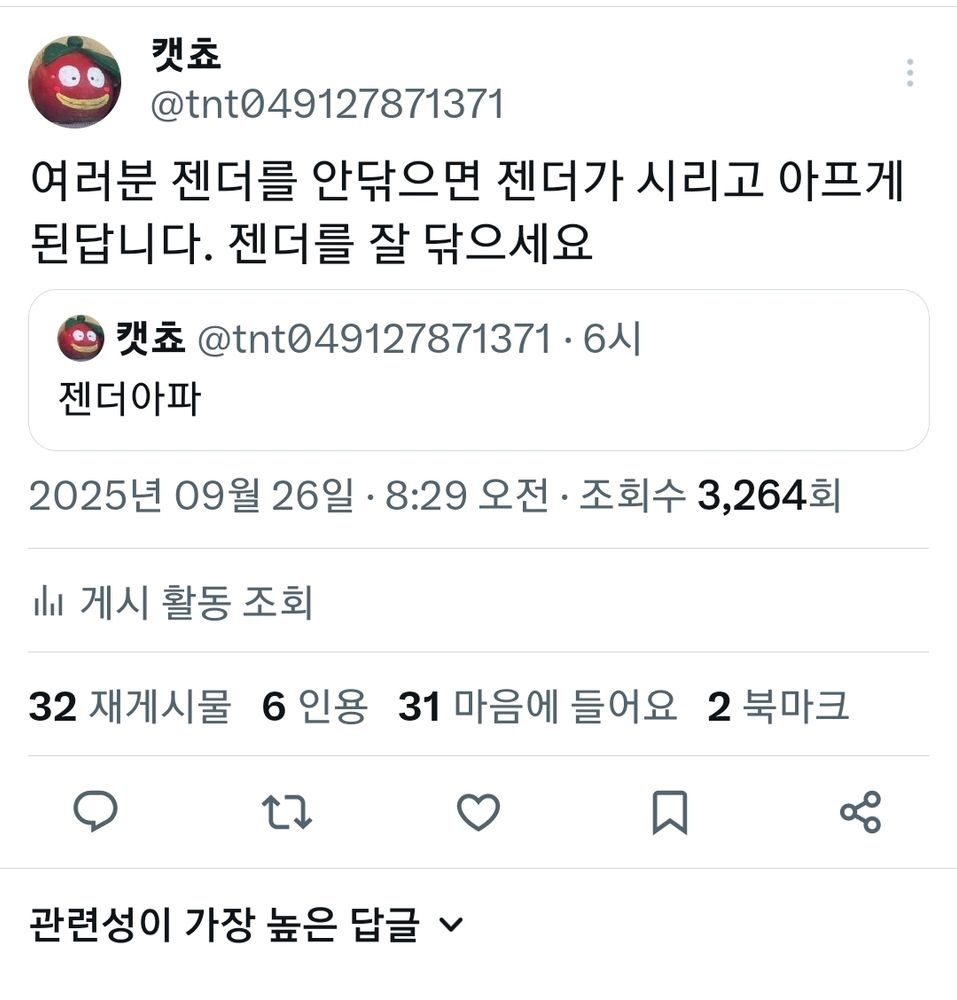Image resolution: width=957 pixels, height=1000 pixels.
Task: Open the @tnt049127871371 handle at top
Action: (327, 104)
